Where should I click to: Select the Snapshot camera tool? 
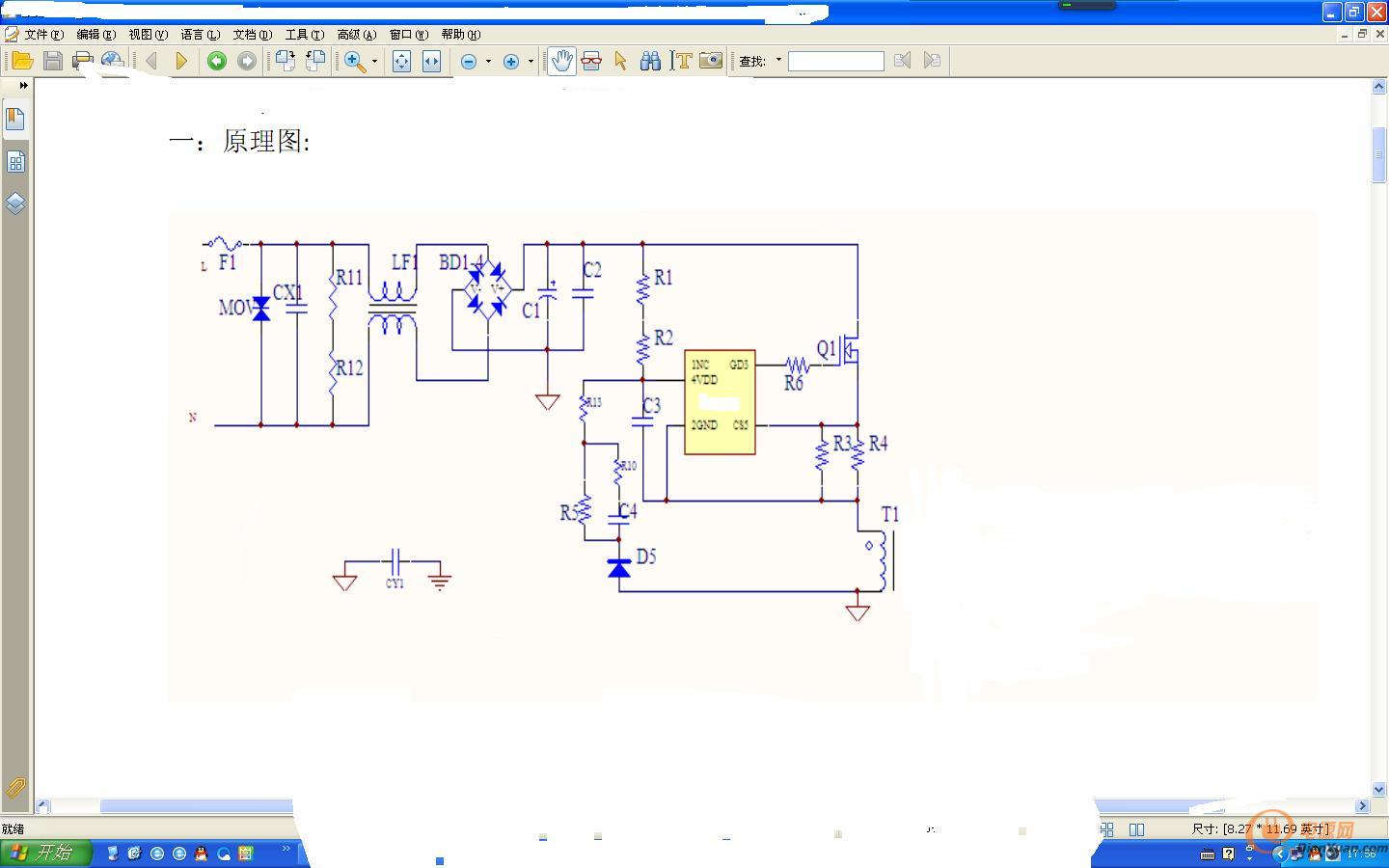711,61
